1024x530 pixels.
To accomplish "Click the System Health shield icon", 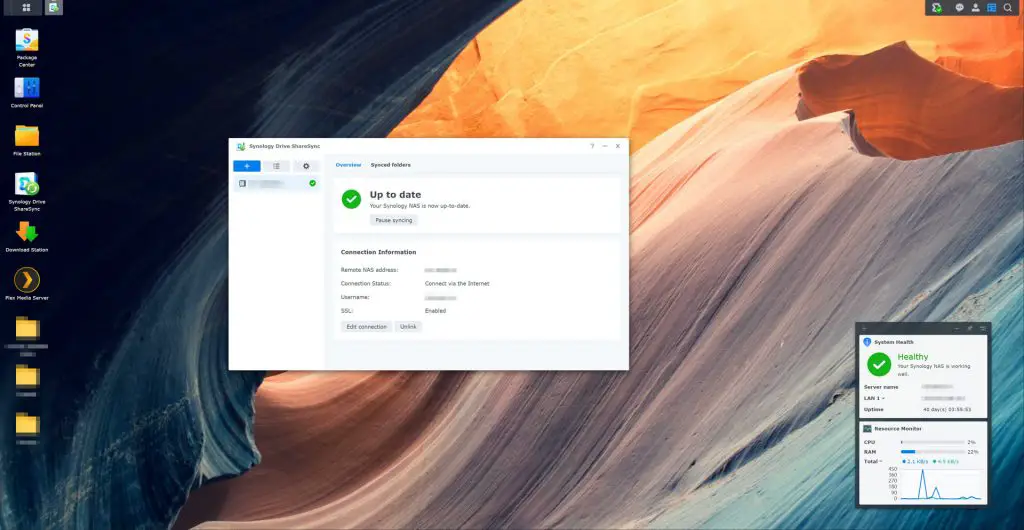I will [x=867, y=342].
